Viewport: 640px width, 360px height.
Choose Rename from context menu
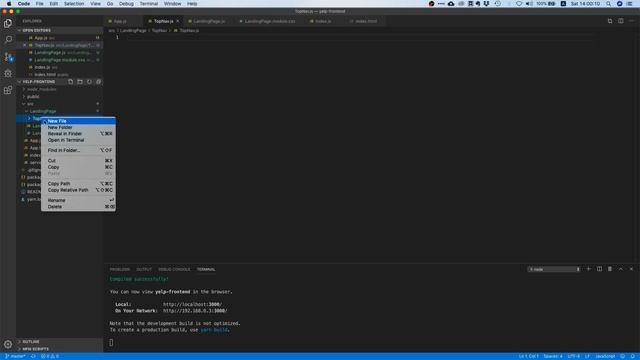(x=78, y=200)
